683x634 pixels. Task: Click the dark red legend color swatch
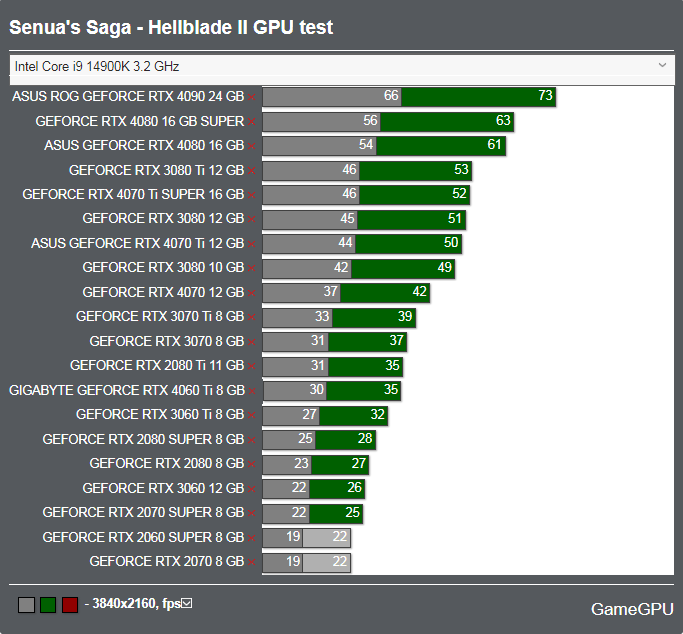[70, 605]
